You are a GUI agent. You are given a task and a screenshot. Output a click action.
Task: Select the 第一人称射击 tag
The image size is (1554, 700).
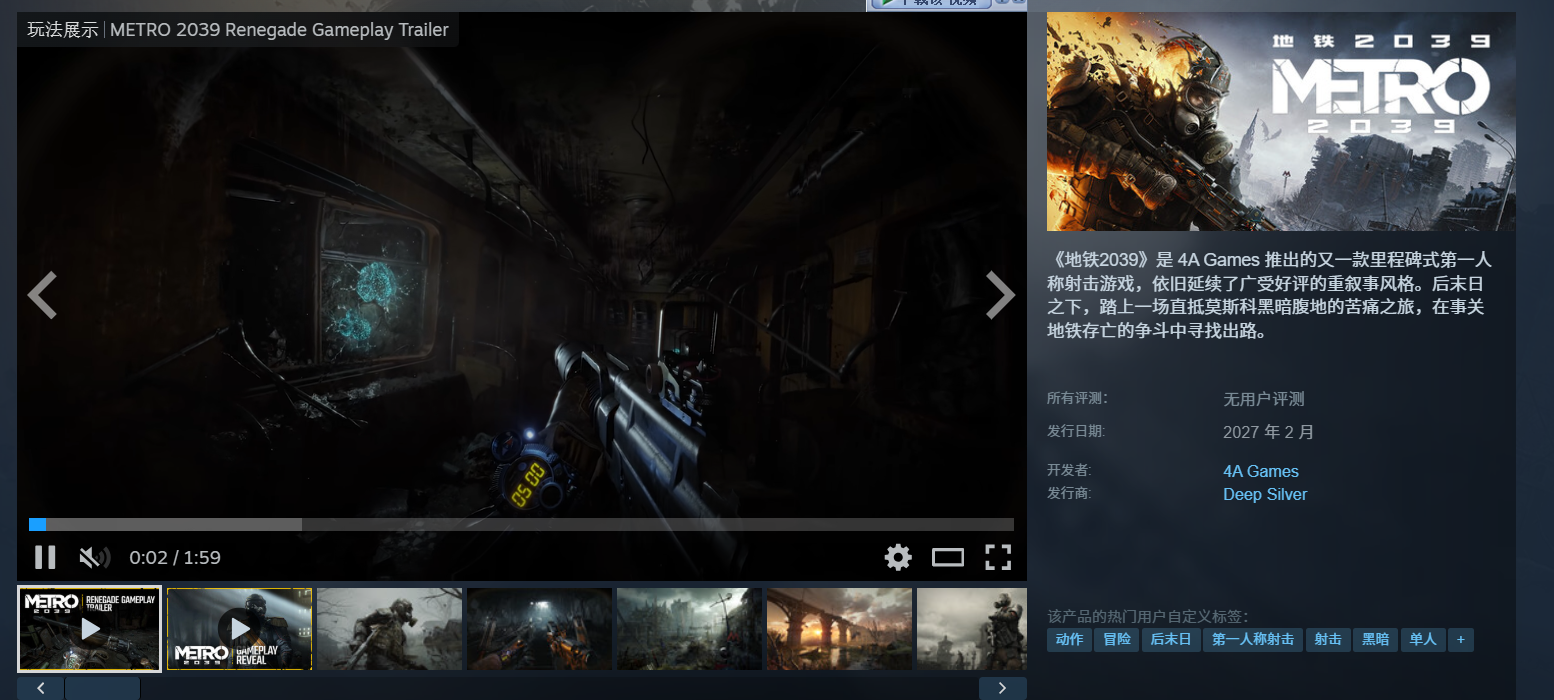click(1253, 640)
